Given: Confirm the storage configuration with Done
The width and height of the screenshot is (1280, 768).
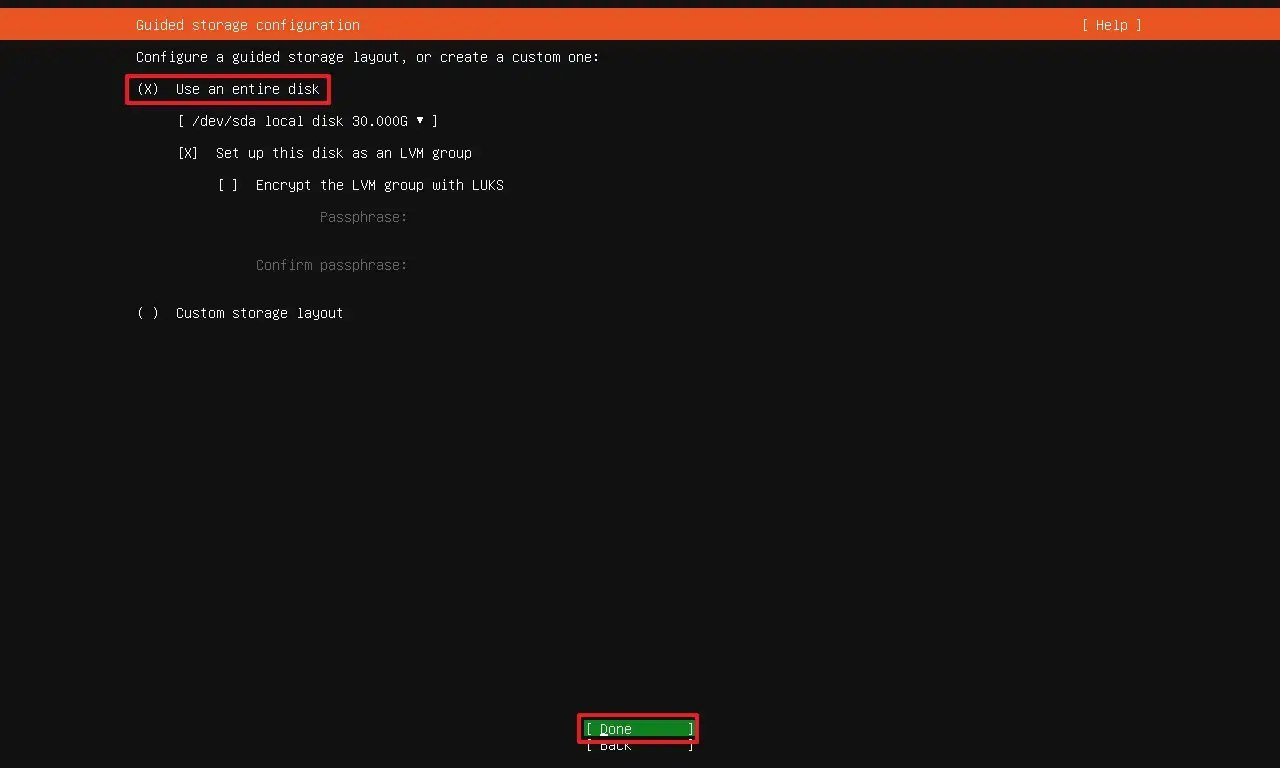Looking at the screenshot, I should tap(637, 729).
